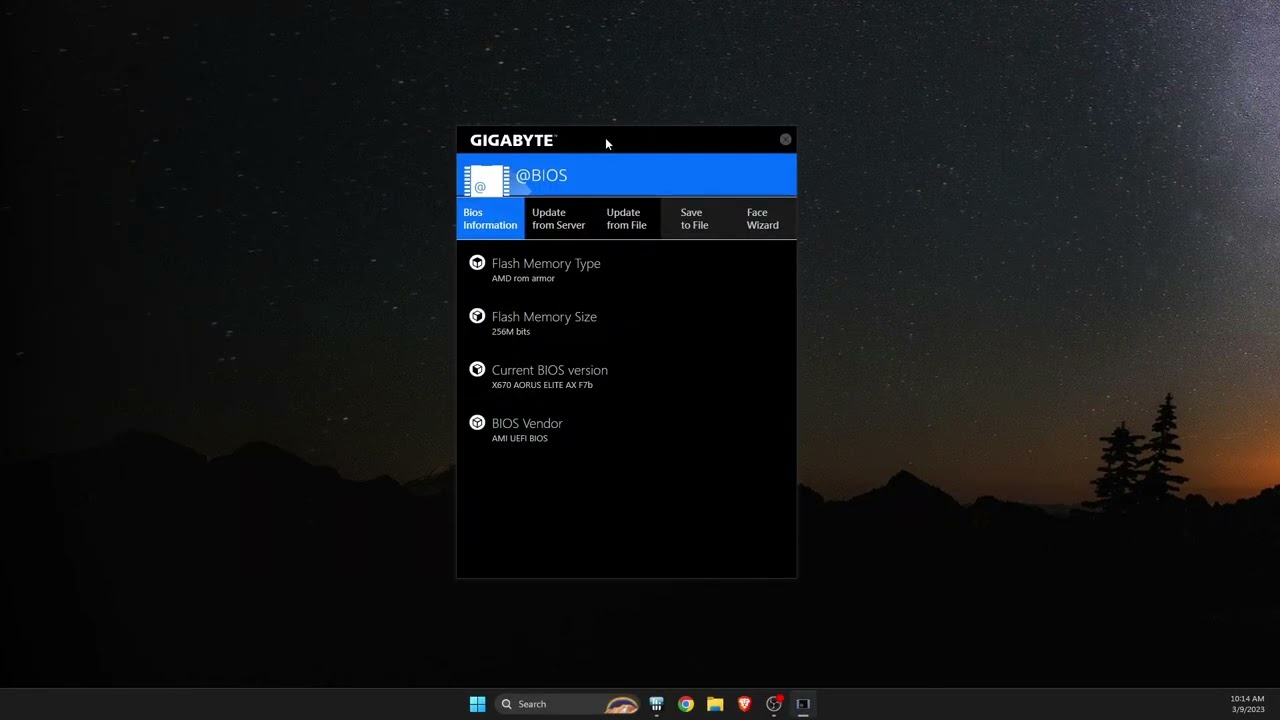Image resolution: width=1280 pixels, height=720 pixels.
Task: Click the cube icon beside Current BIOS version
Action: coord(477,369)
